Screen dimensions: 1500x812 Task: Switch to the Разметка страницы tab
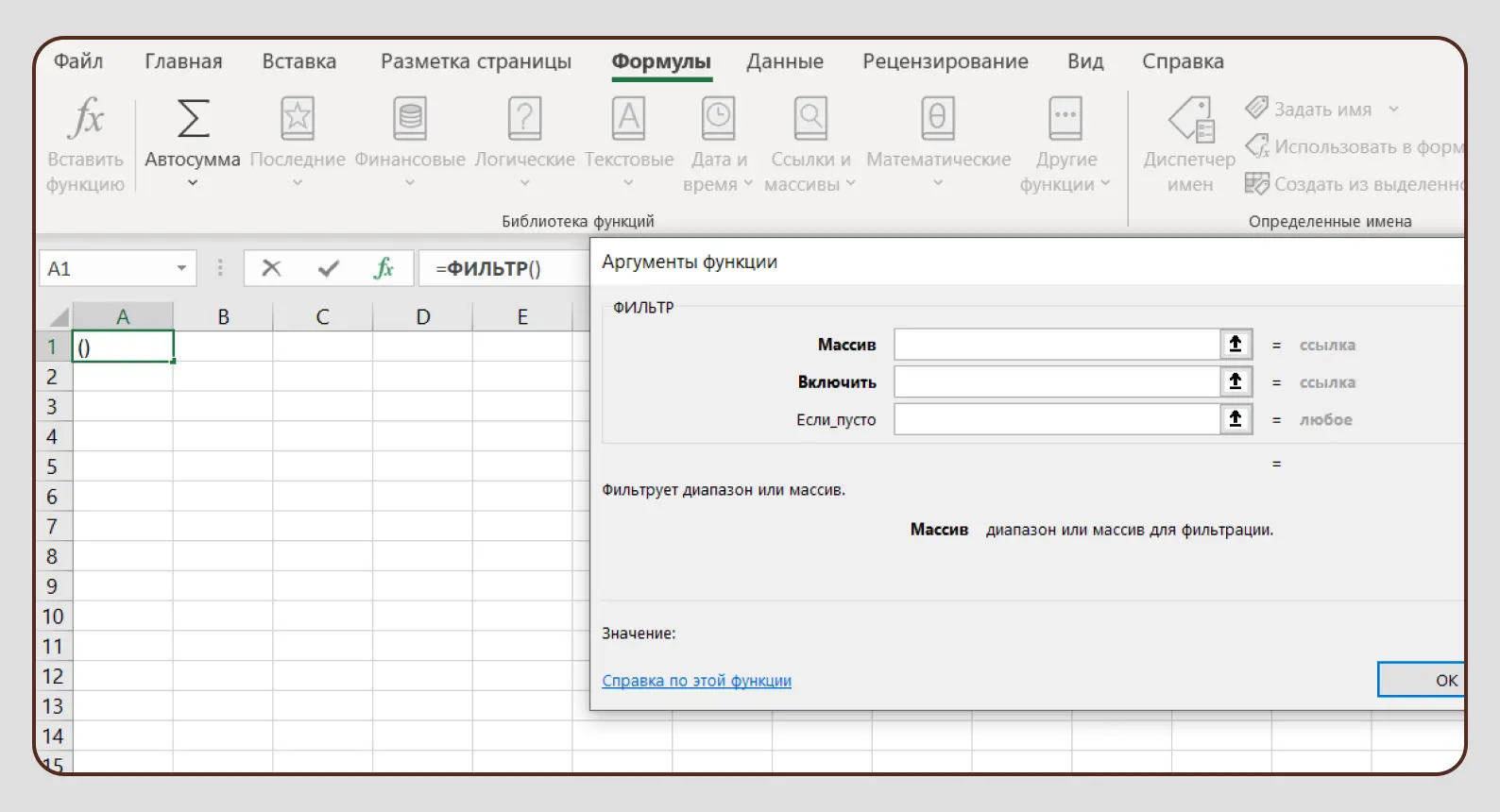click(476, 61)
